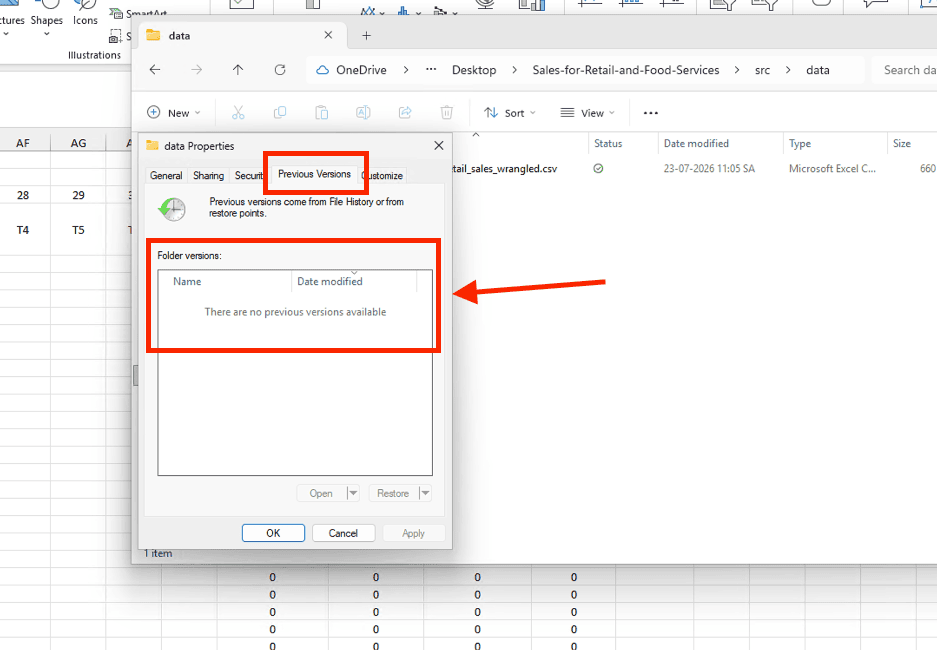The height and width of the screenshot is (650, 937).
Task: Select the Excel cell containing 28
Action: coord(23,195)
